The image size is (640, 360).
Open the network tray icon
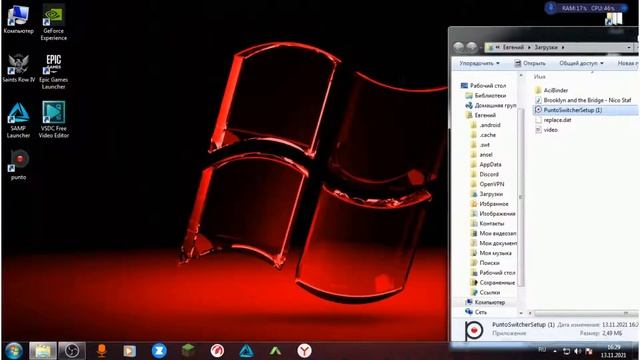[x=567, y=351]
